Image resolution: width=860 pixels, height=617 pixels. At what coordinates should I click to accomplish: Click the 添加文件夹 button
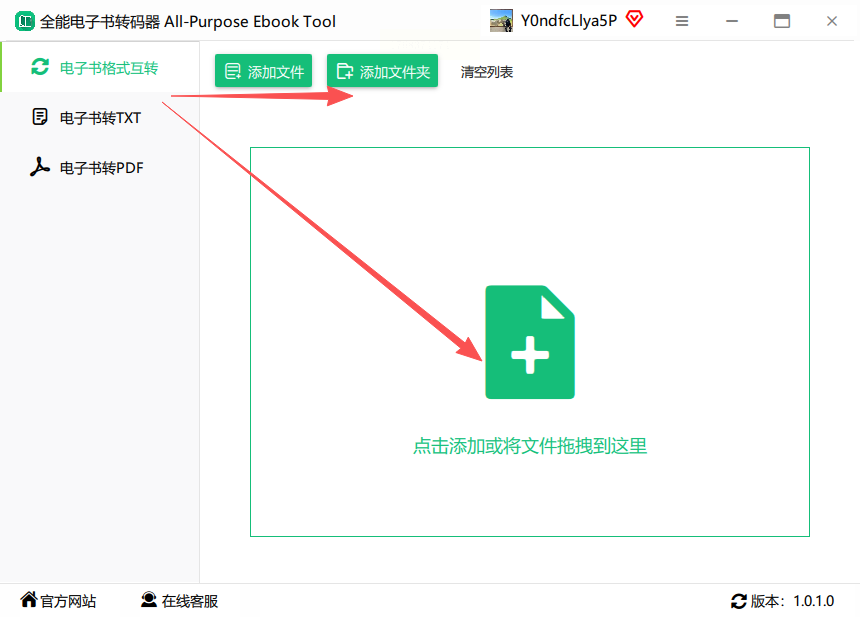tap(382, 71)
